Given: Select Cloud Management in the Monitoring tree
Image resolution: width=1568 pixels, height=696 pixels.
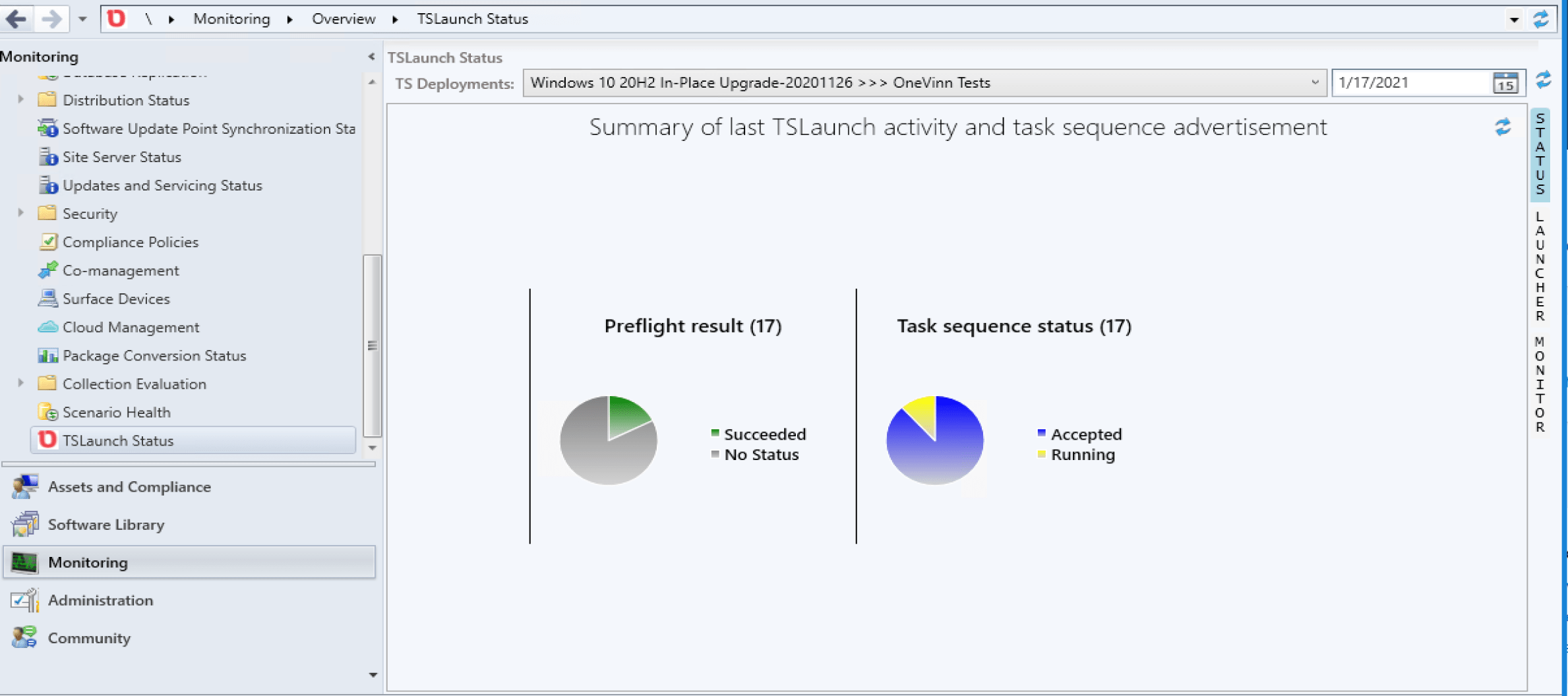Looking at the screenshot, I should tap(131, 327).
